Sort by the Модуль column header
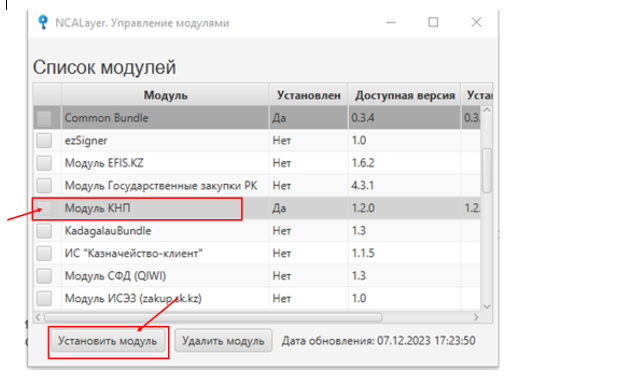621x378 pixels. (x=165, y=95)
